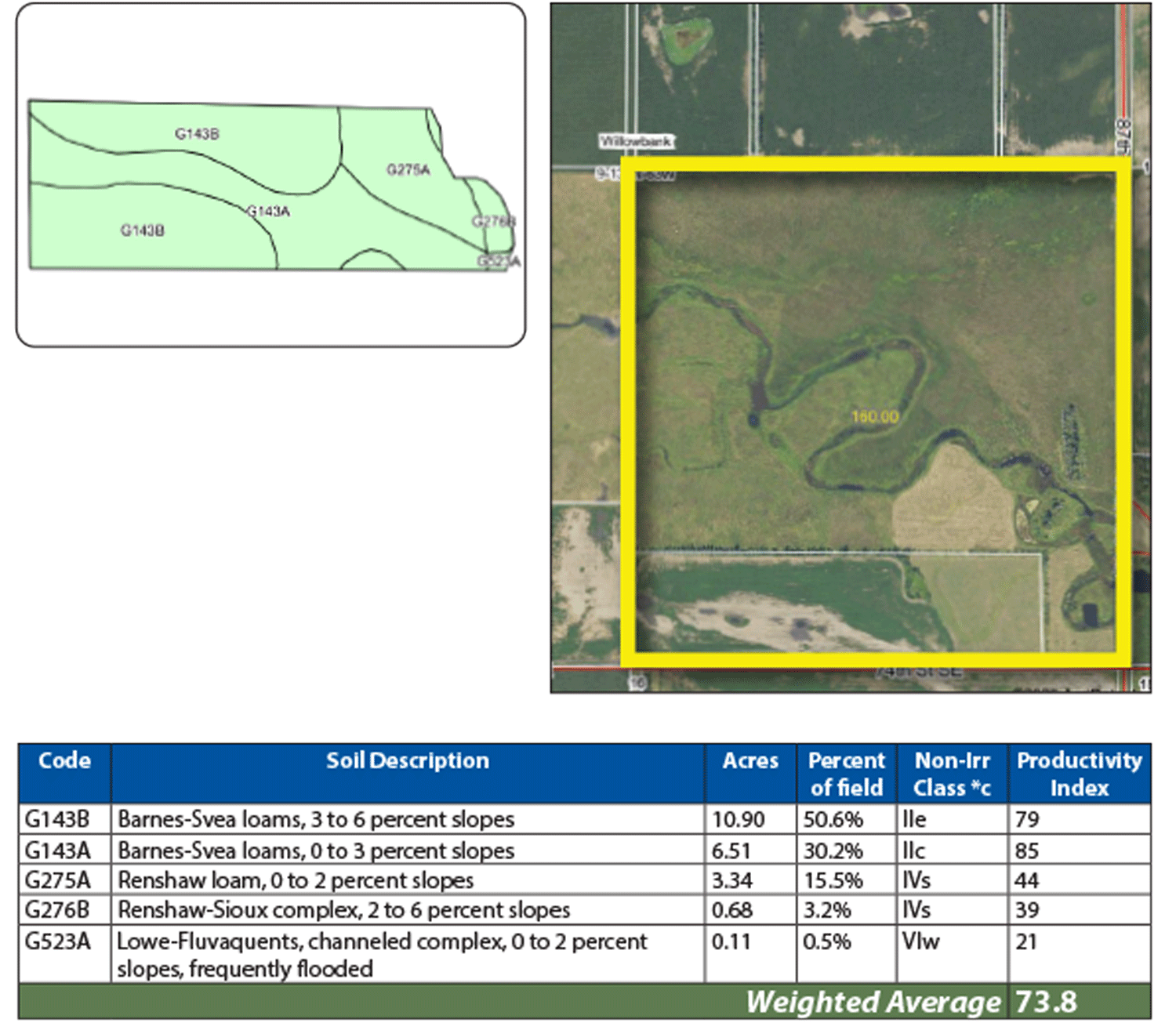The image size is (1176, 1030).
Task: Select the Soil Description column header
Action: pyautogui.click(x=407, y=761)
